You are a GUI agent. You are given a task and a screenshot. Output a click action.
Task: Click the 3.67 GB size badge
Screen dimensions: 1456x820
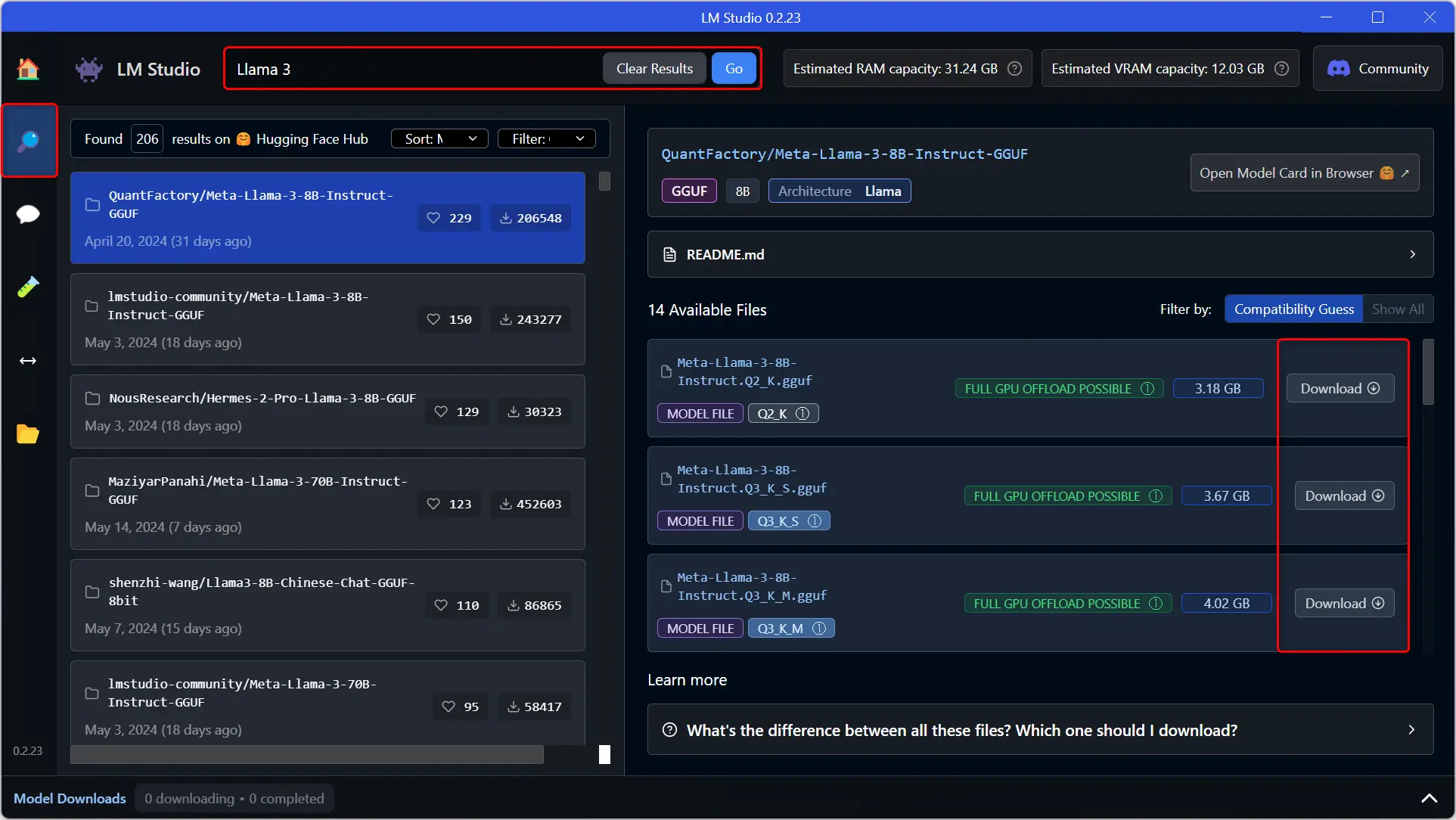(x=1227, y=496)
